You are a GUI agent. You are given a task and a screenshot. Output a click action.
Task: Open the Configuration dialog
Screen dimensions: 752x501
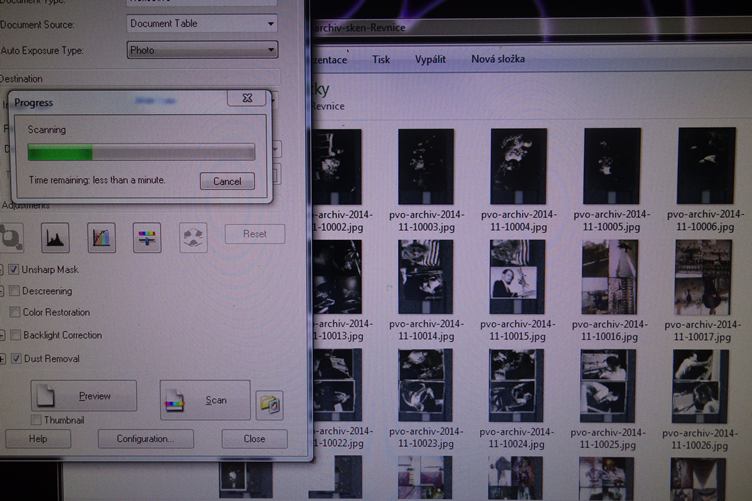coord(146,439)
